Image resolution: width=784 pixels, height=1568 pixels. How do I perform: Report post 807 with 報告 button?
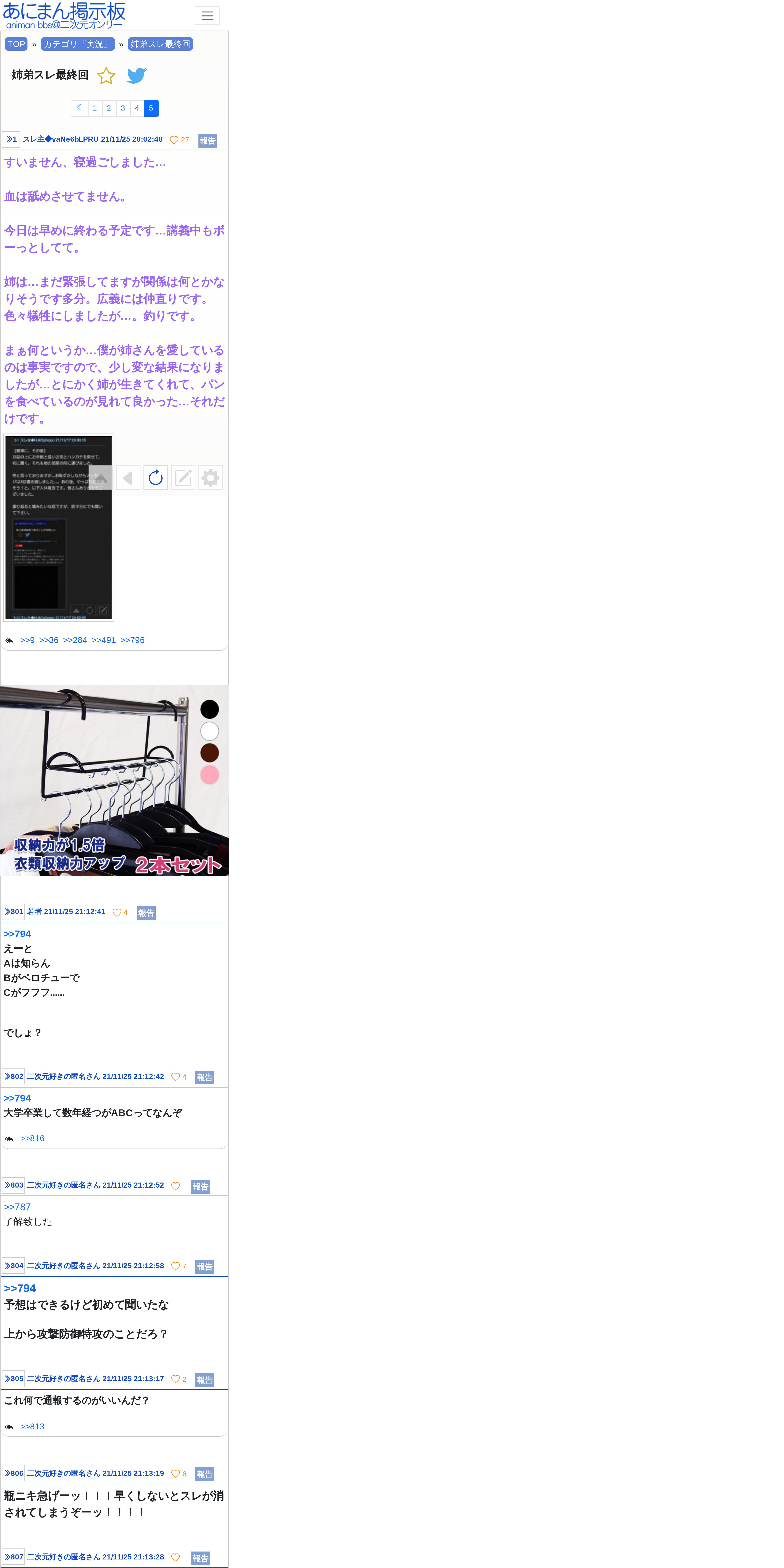(200, 1558)
